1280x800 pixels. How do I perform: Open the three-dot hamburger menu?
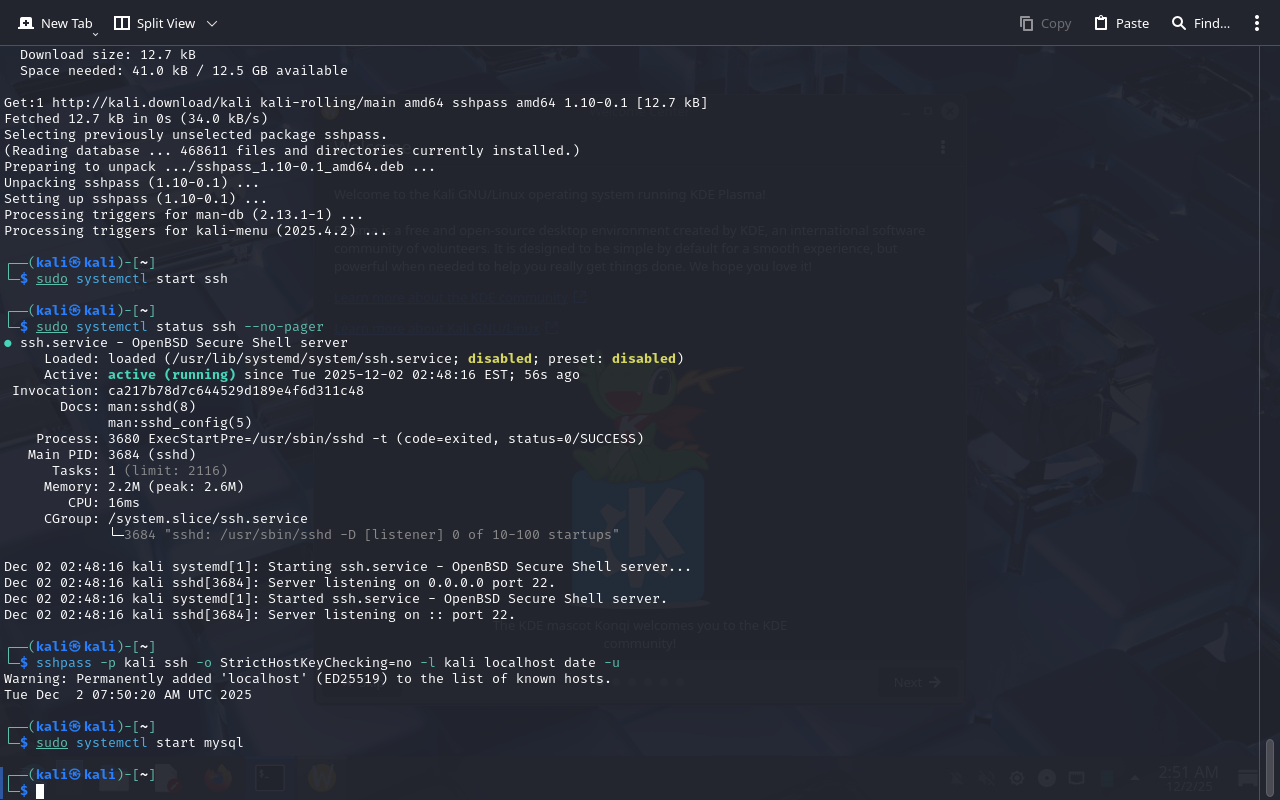point(1257,23)
